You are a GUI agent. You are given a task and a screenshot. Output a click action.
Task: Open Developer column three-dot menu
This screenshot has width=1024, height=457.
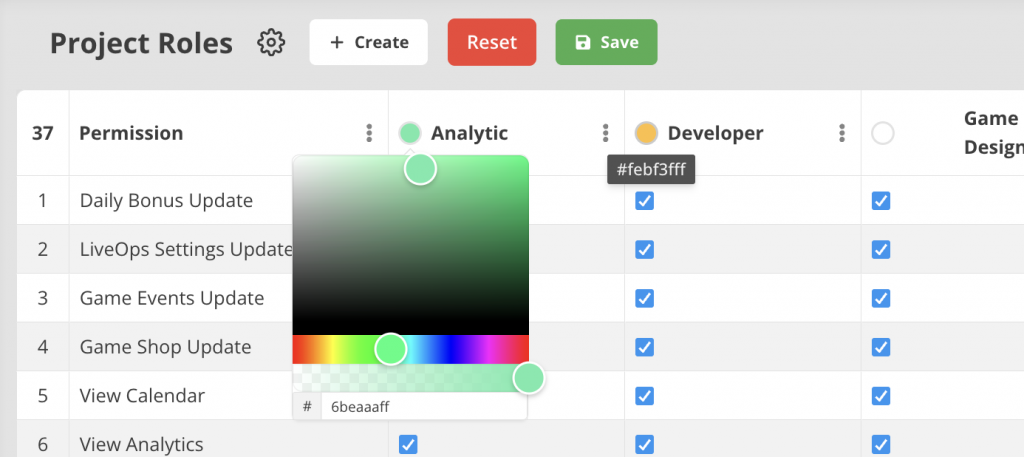tap(842, 133)
